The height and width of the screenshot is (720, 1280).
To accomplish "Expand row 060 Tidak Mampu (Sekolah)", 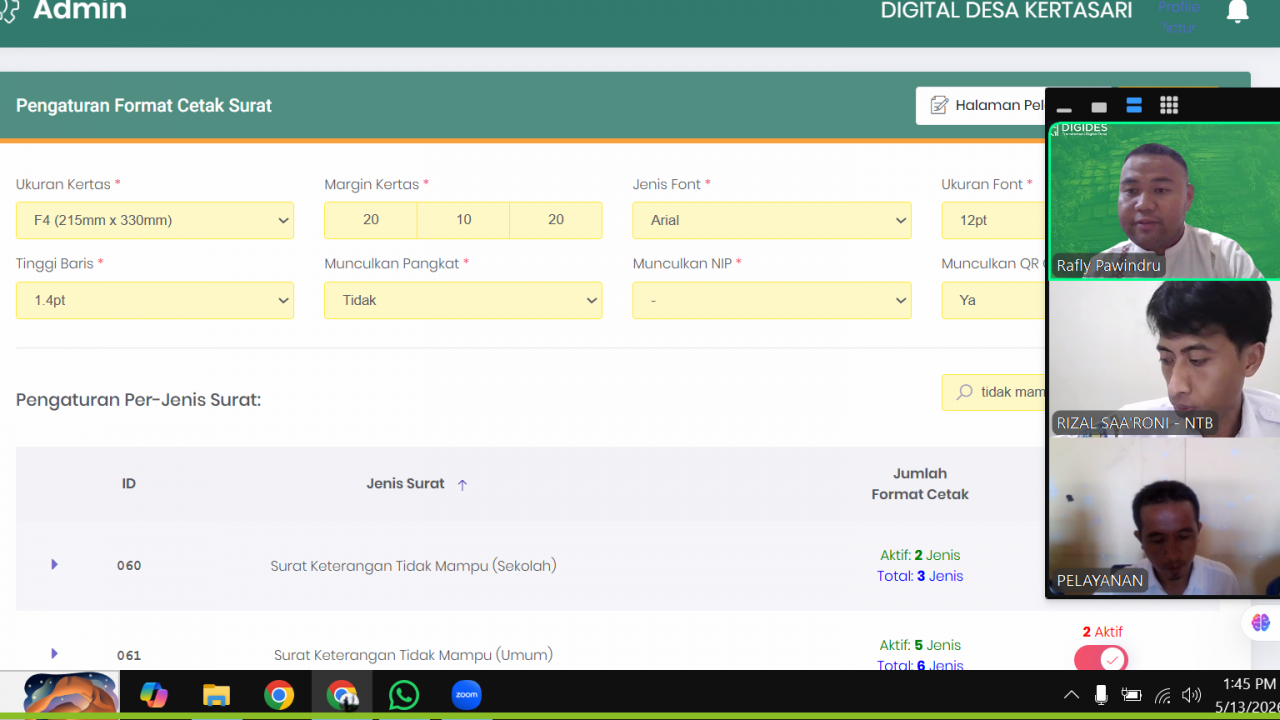I will (x=54, y=565).
